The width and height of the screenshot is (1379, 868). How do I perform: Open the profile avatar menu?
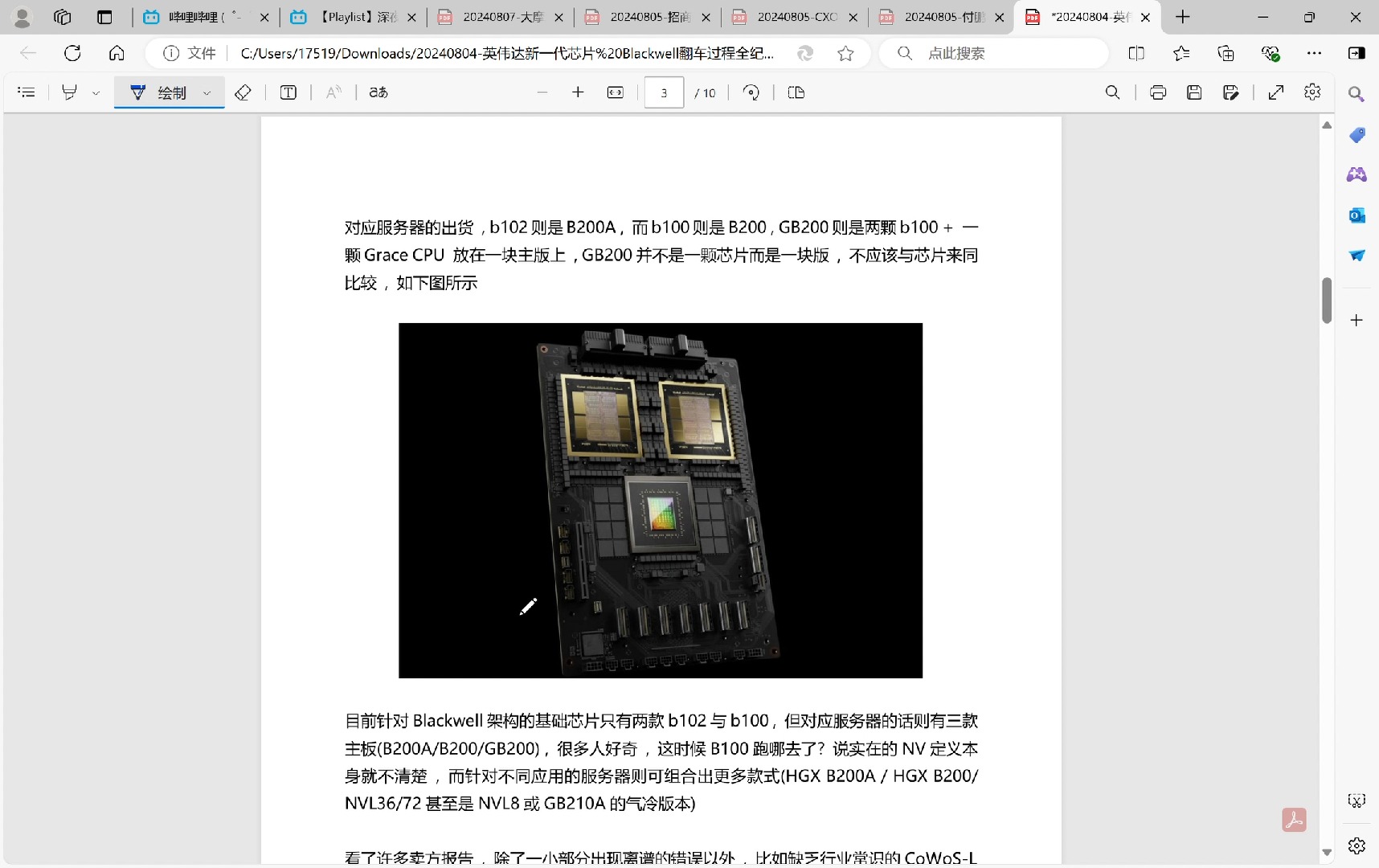23,17
